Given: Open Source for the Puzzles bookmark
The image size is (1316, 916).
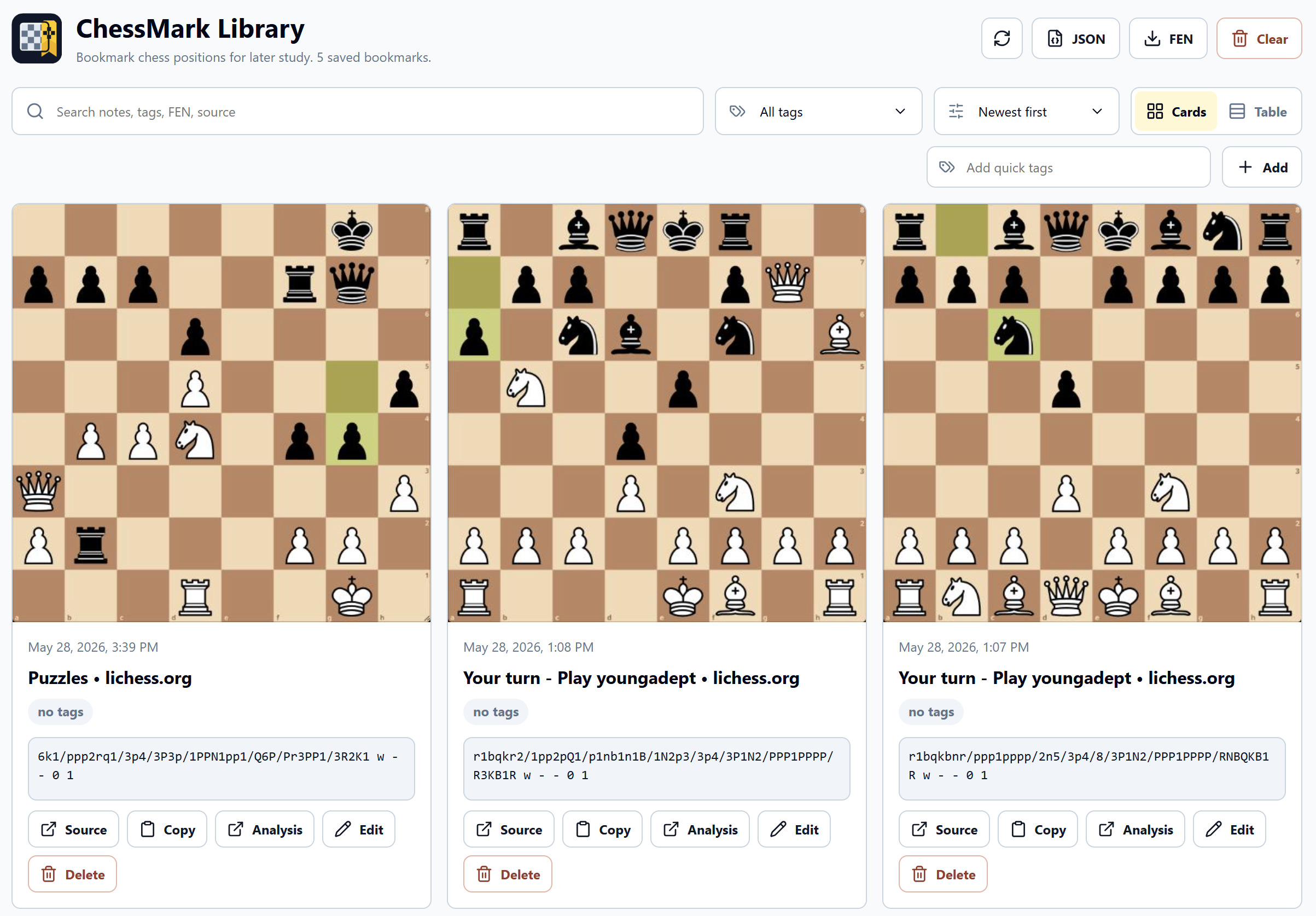Looking at the screenshot, I should [x=73, y=829].
